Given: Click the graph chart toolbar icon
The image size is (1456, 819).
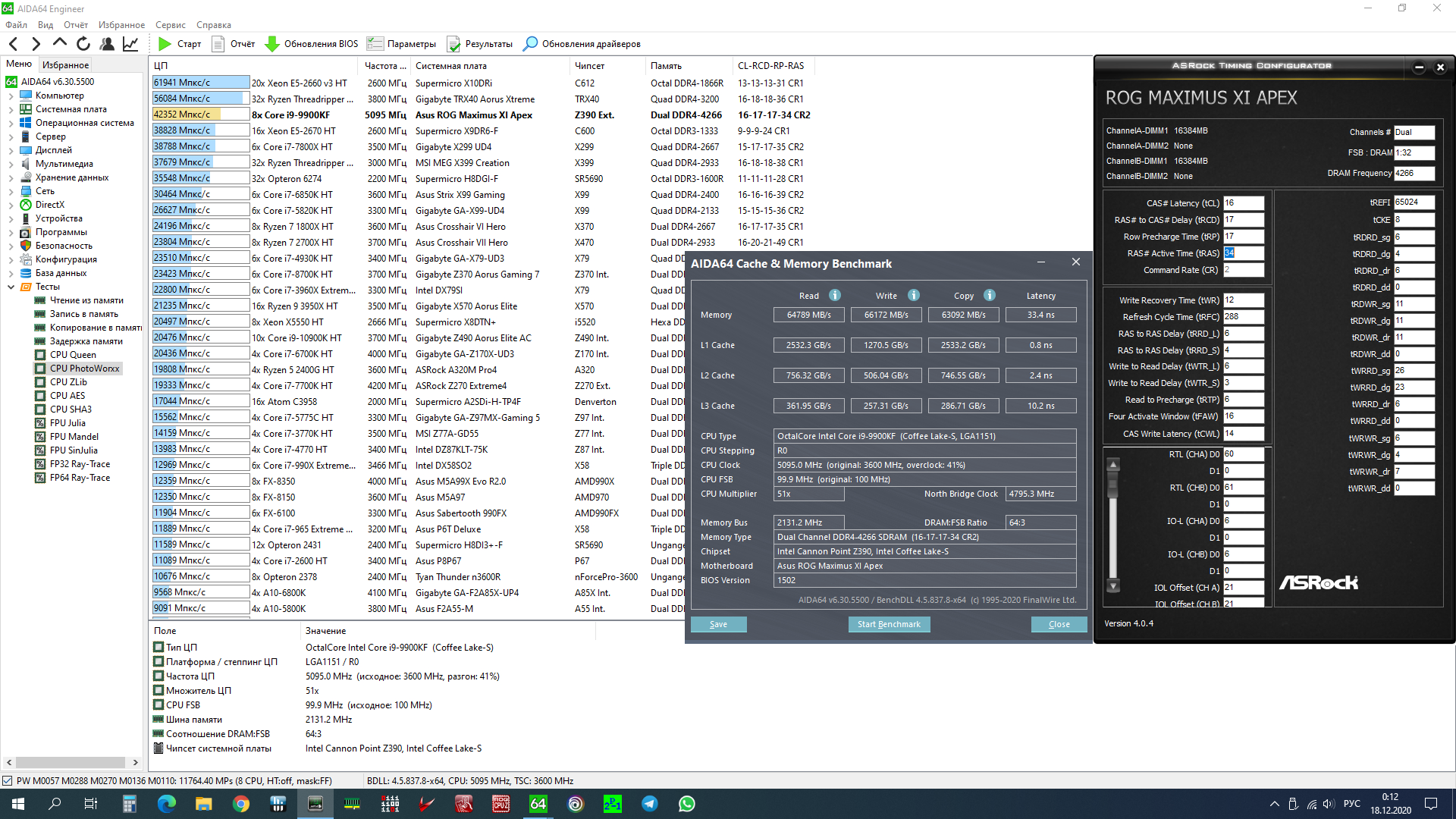Looking at the screenshot, I should click(x=130, y=44).
